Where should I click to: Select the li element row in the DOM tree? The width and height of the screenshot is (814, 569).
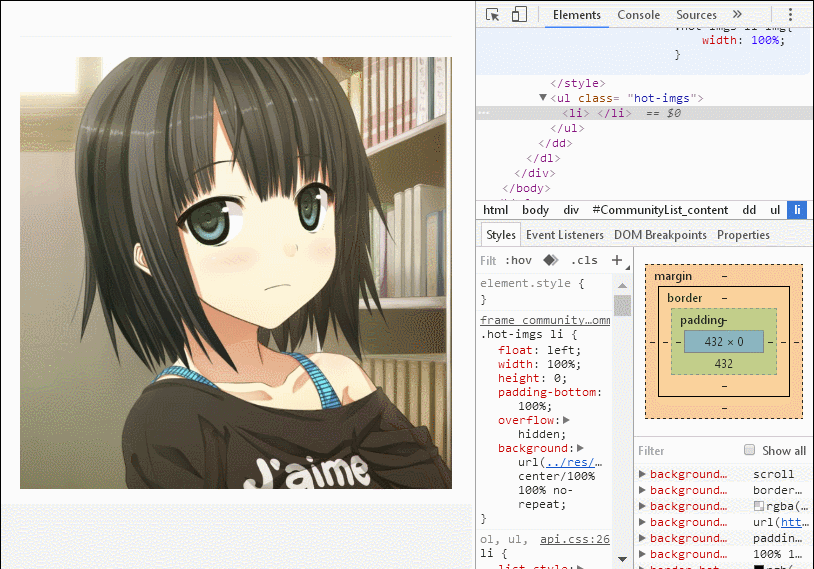tap(645, 113)
